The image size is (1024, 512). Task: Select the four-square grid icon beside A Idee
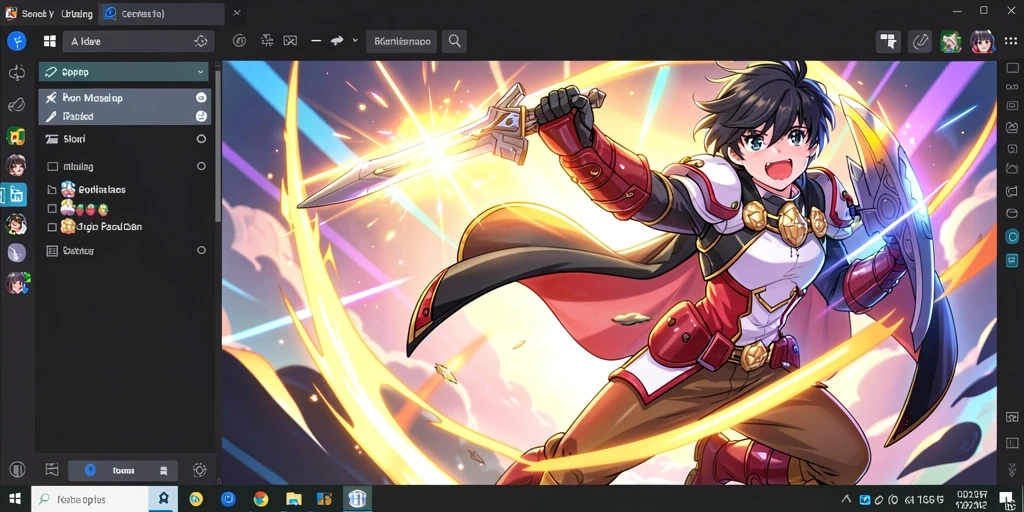click(50, 41)
